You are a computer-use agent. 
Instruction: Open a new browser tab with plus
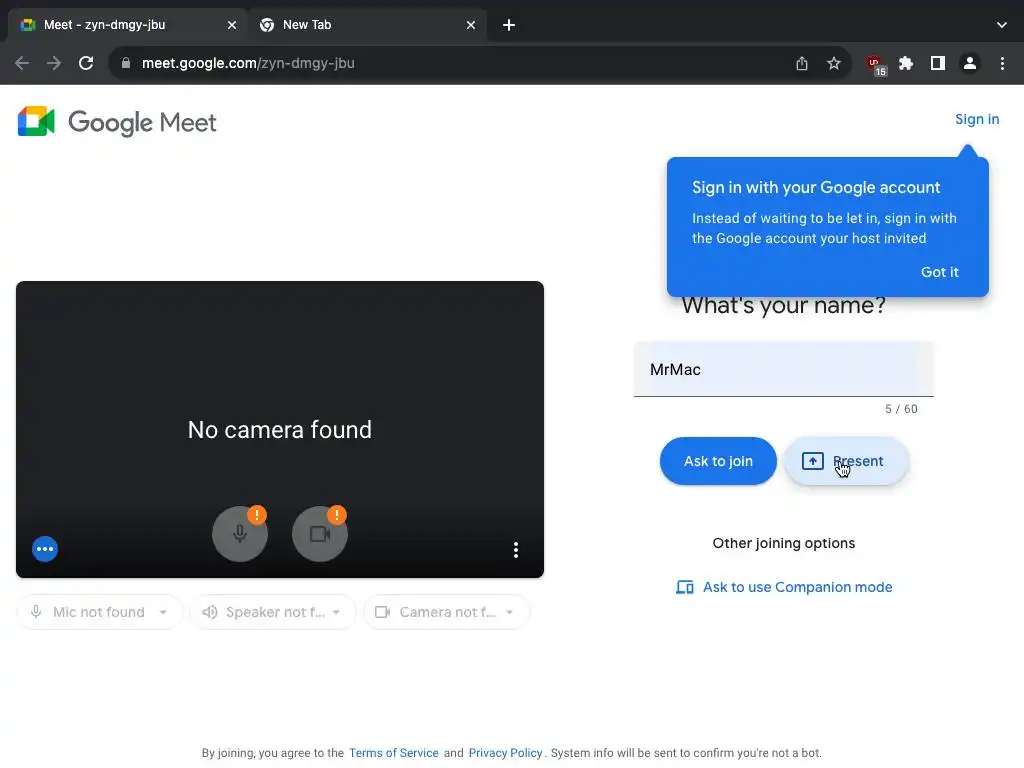click(509, 25)
